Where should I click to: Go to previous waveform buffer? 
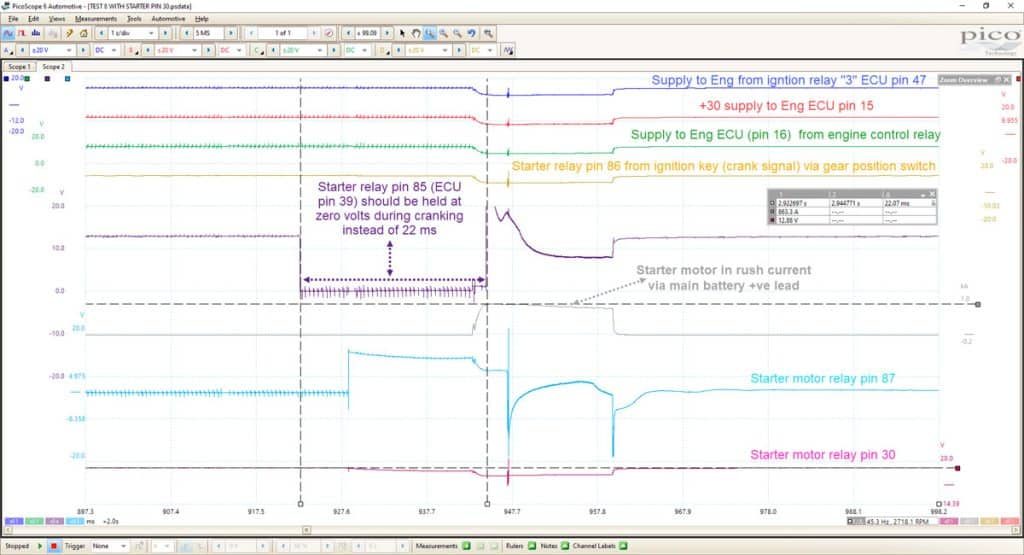[x=251, y=33]
